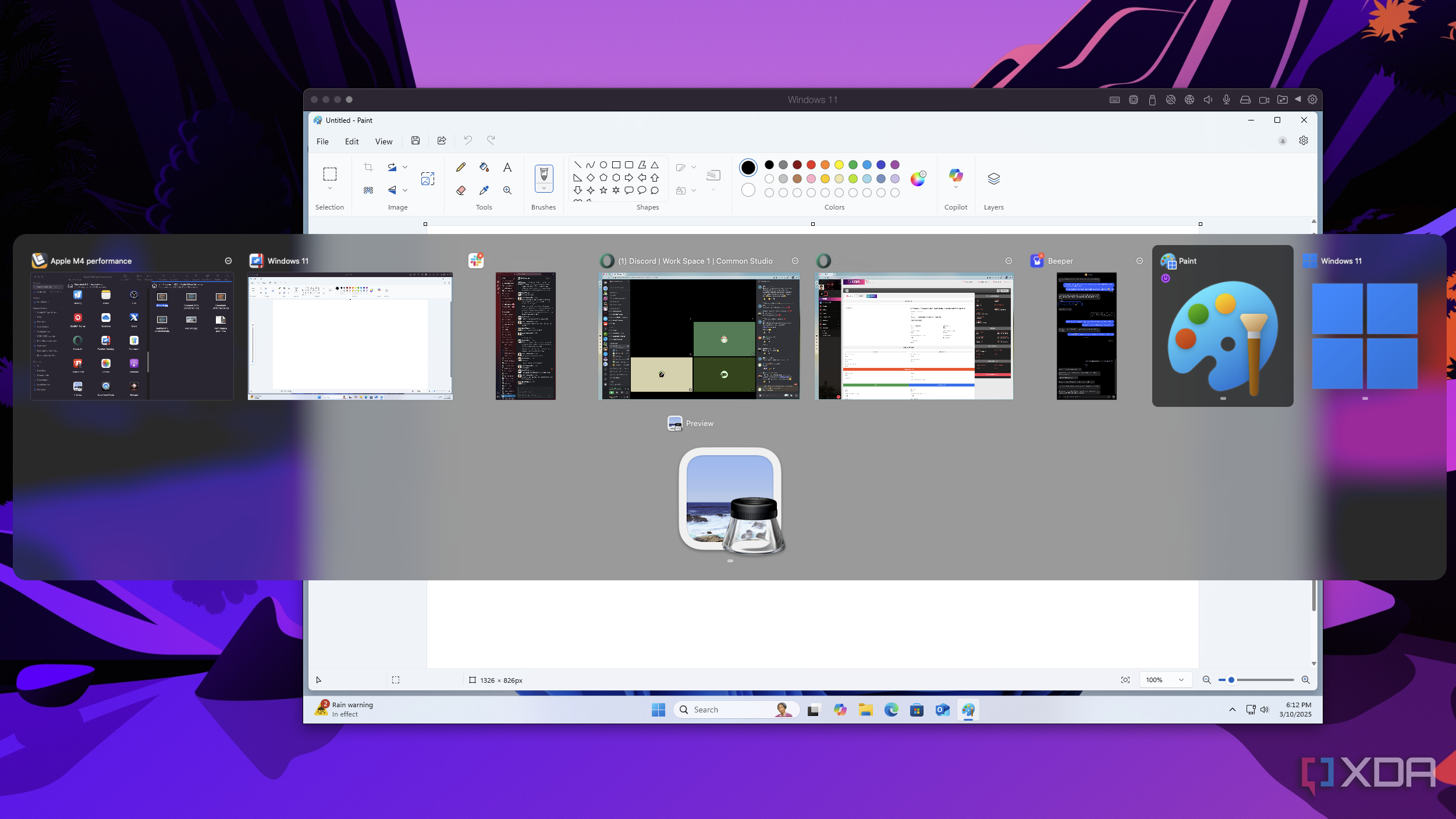Select the Eraser tool
This screenshot has height=819, width=1456.
[461, 190]
